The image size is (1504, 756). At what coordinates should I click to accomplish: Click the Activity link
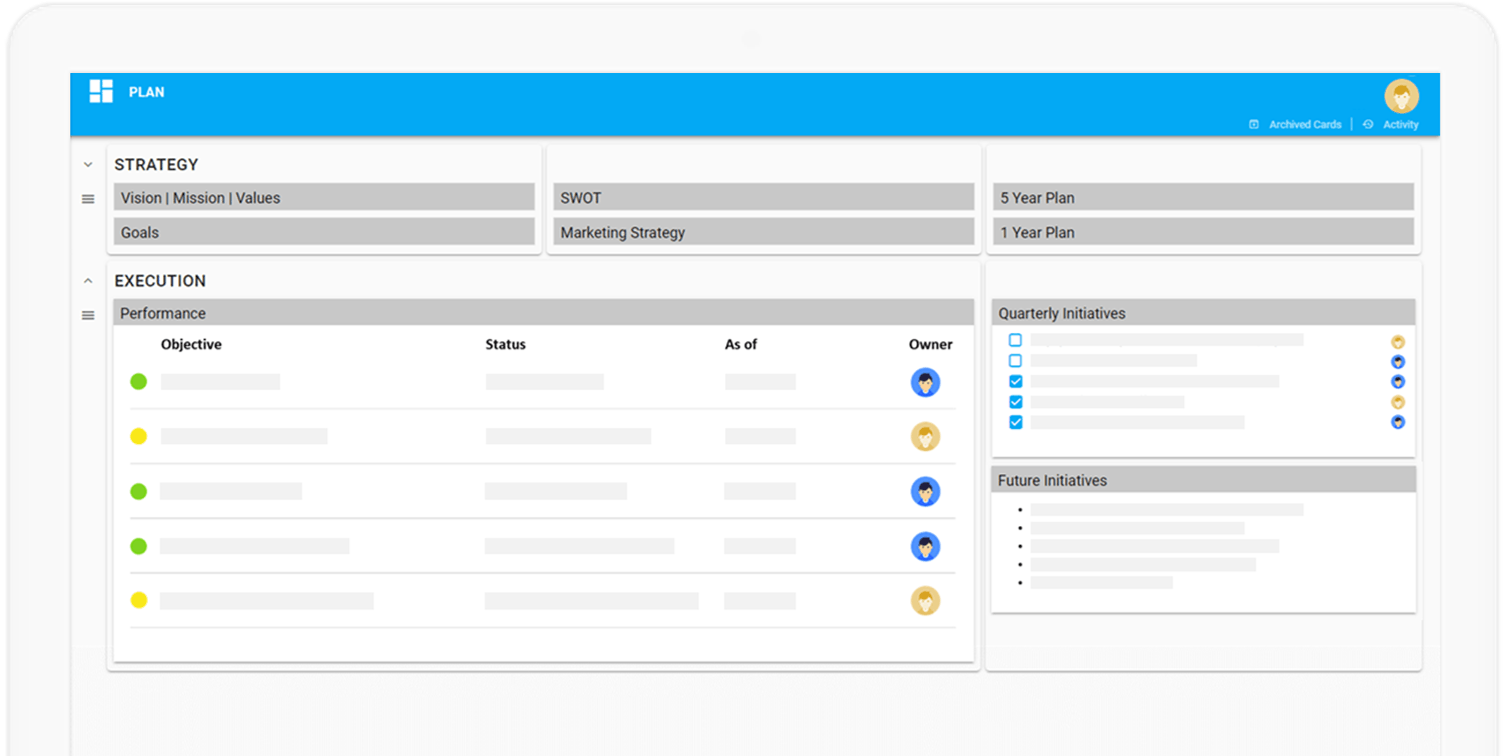tap(1400, 125)
